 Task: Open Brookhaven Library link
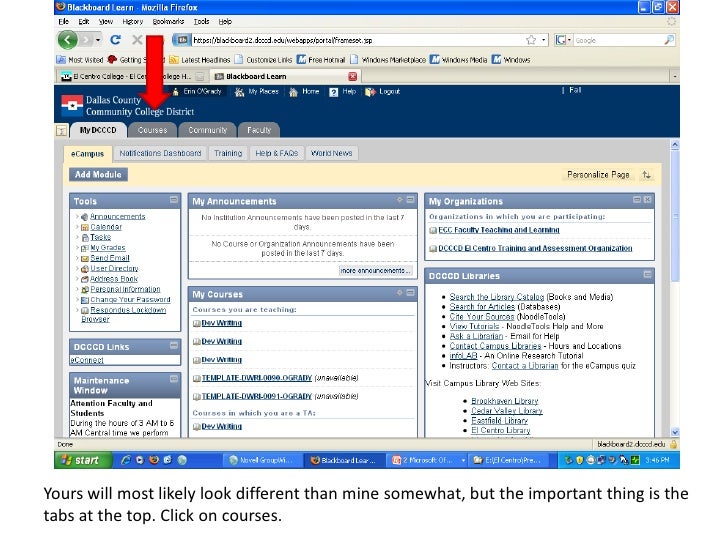(504, 401)
